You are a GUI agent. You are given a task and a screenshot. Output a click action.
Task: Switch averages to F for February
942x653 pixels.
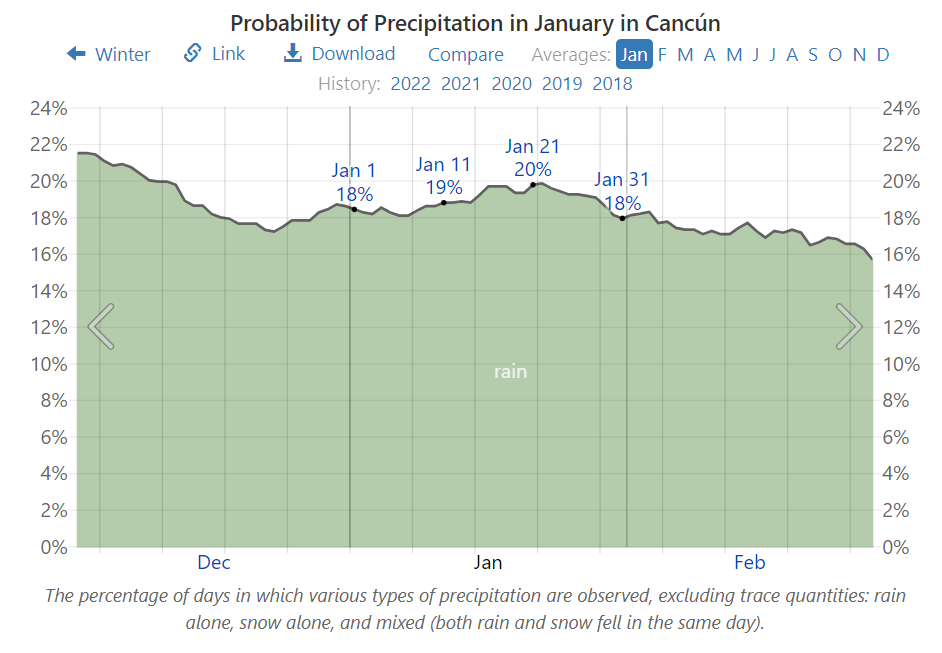click(662, 54)
